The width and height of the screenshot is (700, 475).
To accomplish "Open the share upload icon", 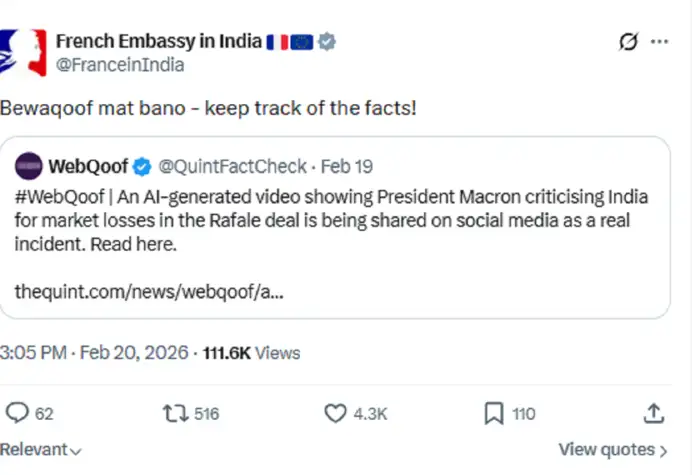I will tap(653, 413).
